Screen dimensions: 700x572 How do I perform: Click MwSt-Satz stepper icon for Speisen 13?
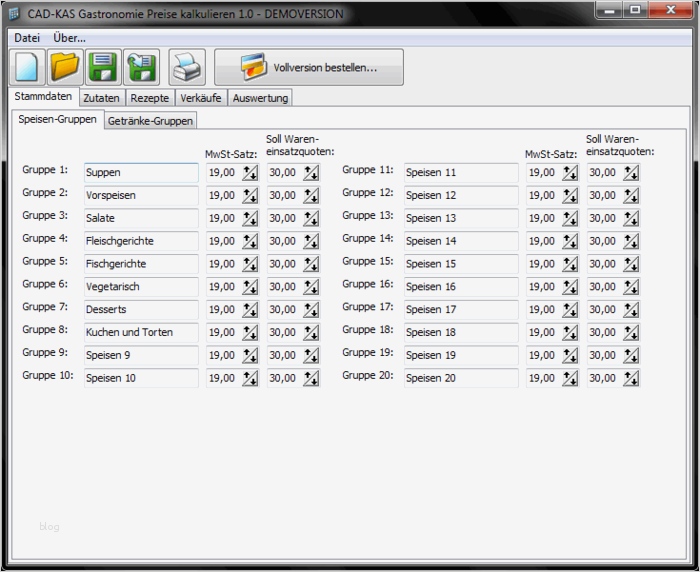(x=570, y=218)
